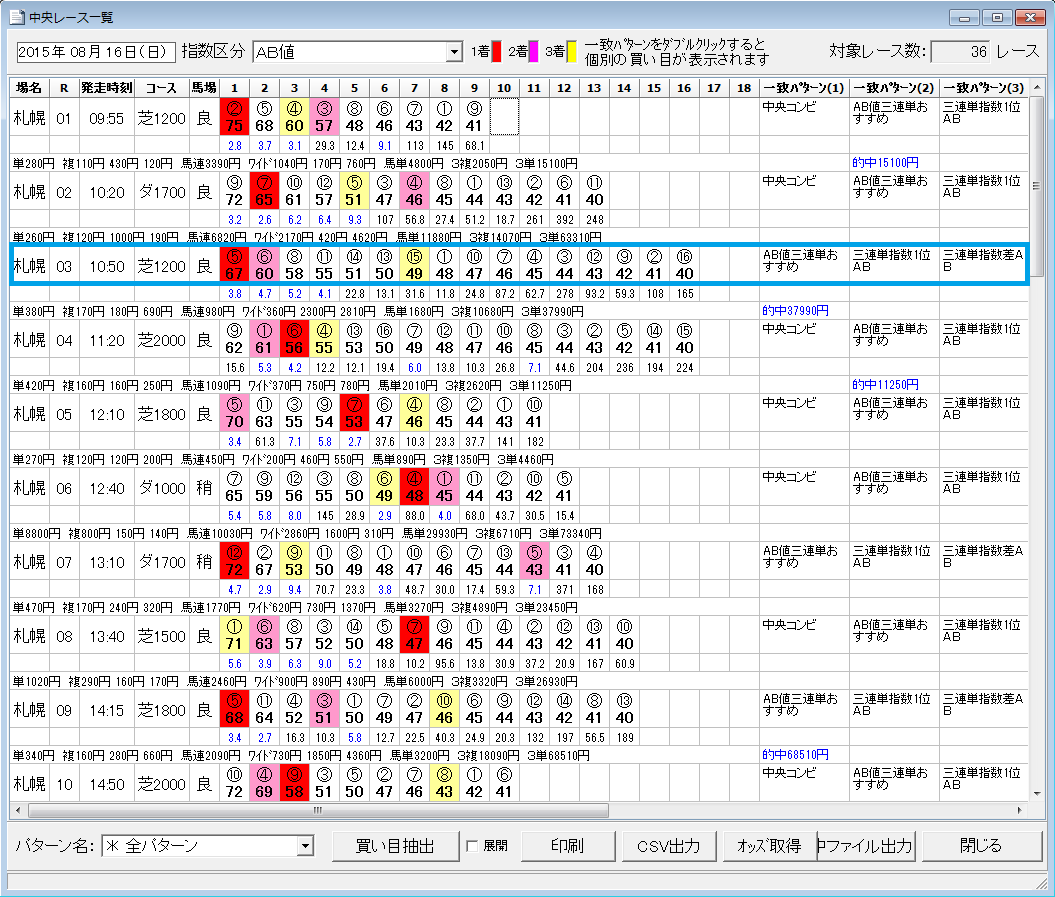
Task: Select race 10 red cell ⑨ 58
Action: 294,783
